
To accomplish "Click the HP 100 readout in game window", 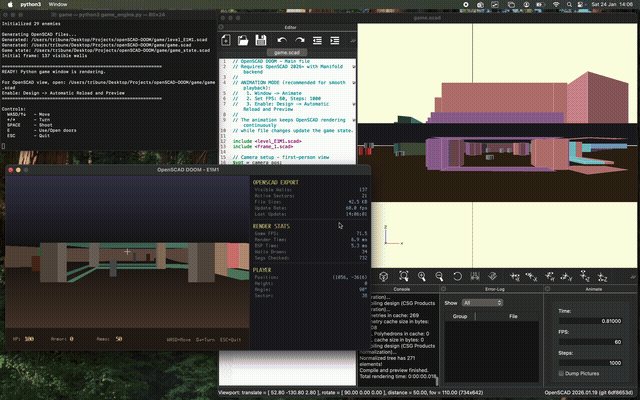I will [x=24, y=339].
